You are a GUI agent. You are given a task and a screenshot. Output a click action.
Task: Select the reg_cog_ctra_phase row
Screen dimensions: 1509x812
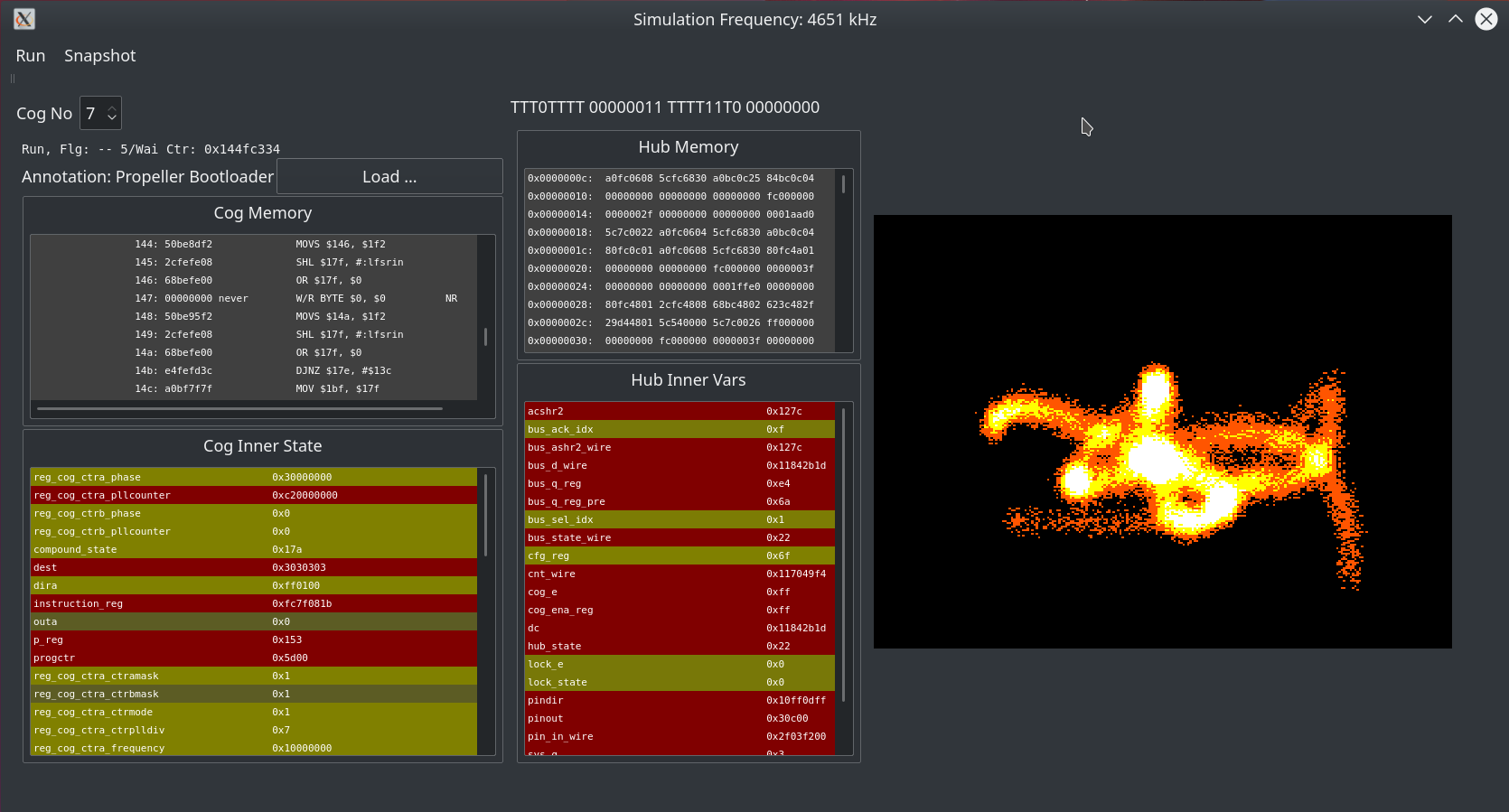point(253,477)
